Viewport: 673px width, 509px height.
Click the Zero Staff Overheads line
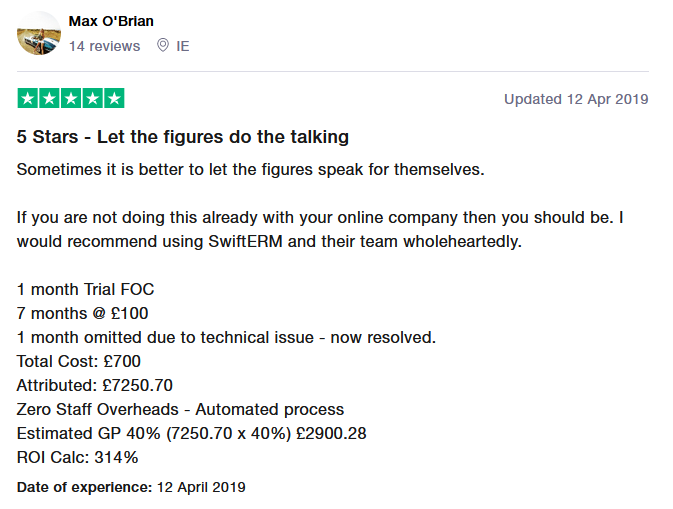(x=180, y=409)
